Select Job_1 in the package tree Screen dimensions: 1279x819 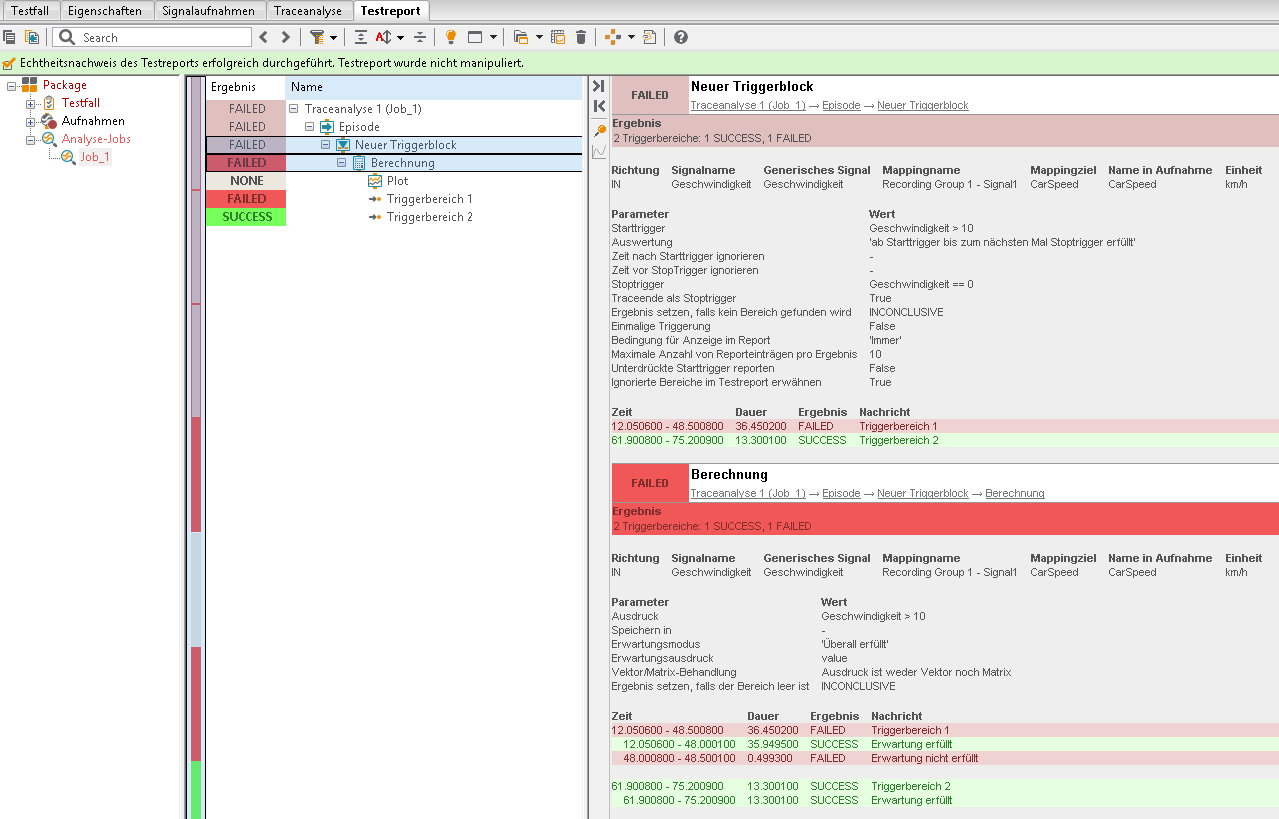[95, 157]
